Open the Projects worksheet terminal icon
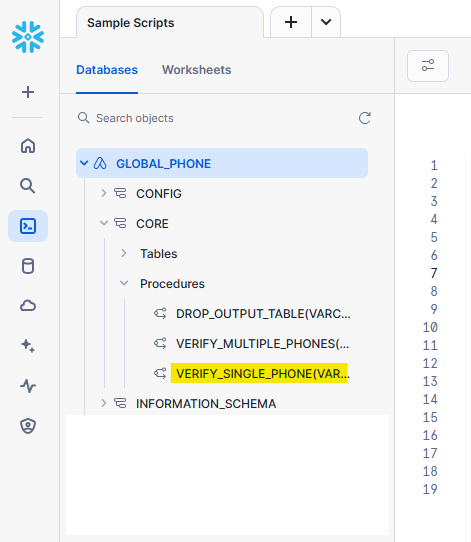The width and height of the screenshot is (471, 542). (28, 226)
